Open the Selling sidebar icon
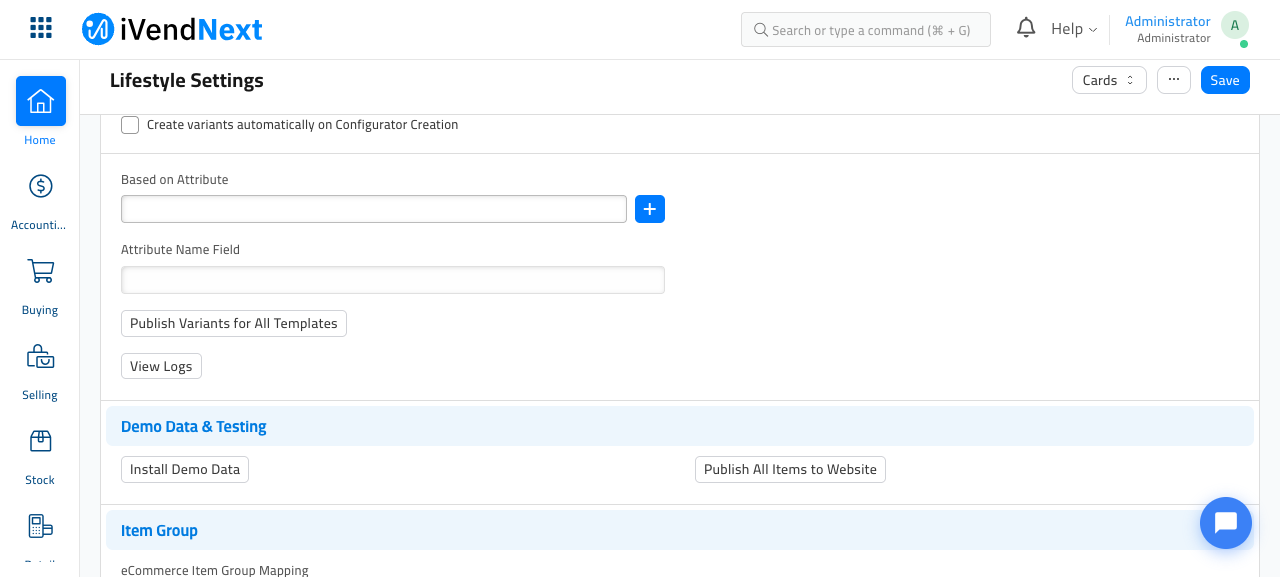Screen dimensions: 1280x577 [x=41, y=356]
